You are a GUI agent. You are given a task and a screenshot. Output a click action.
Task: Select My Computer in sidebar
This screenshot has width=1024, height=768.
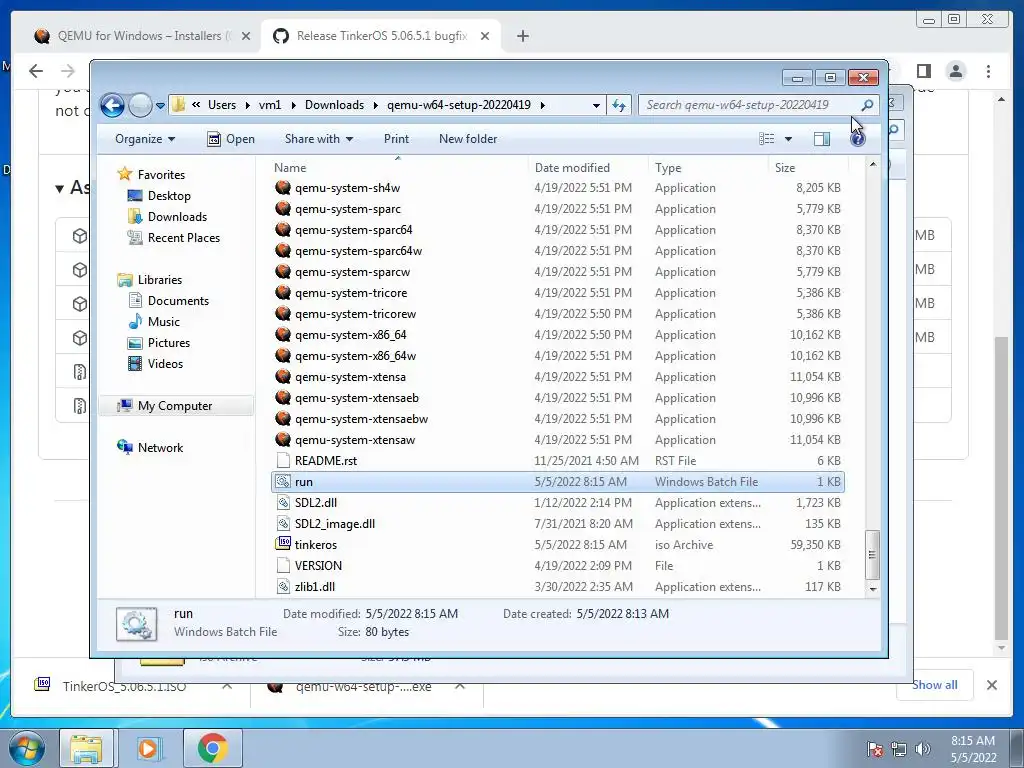pyautogui.click(x=174, y=406)
